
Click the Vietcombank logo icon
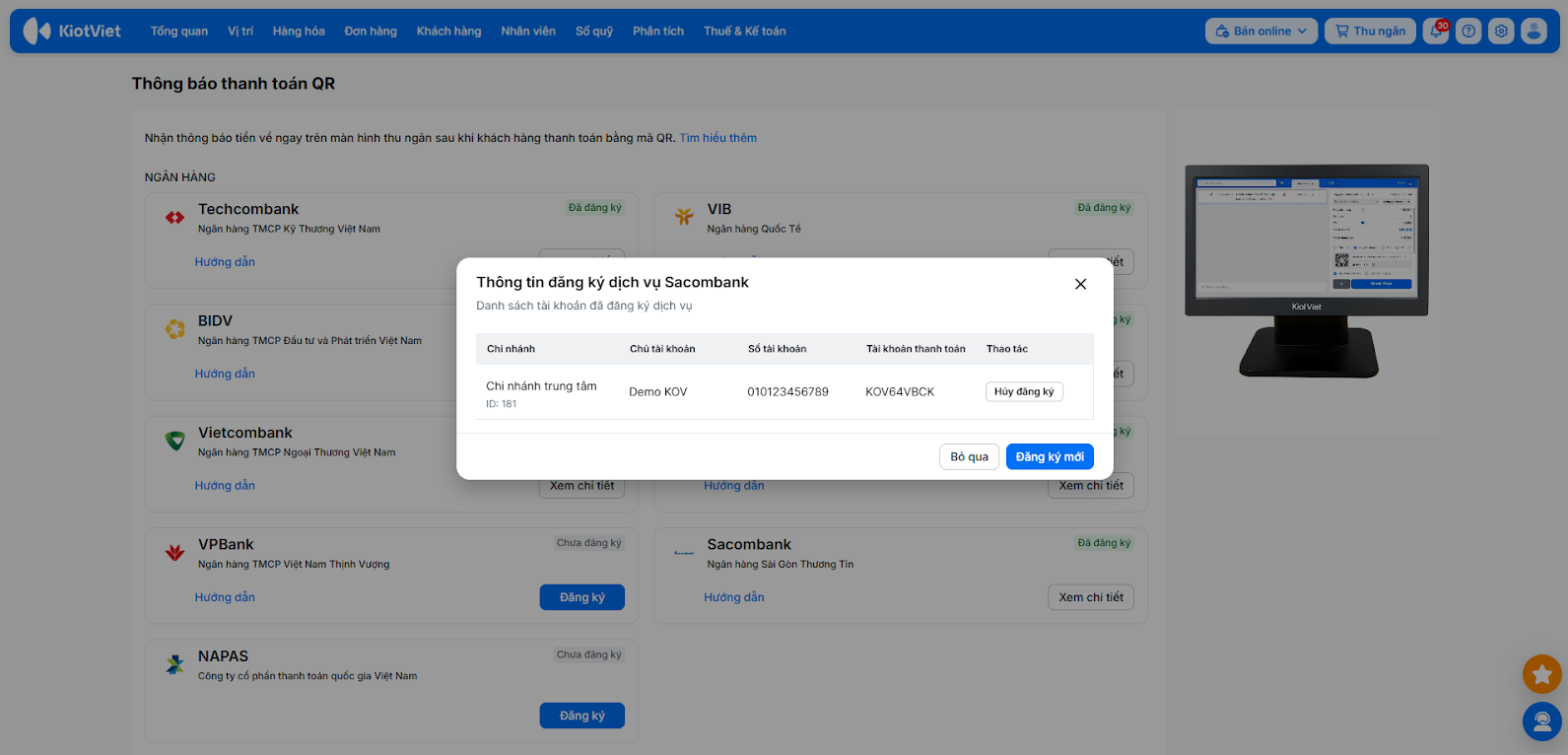point(174,441)
